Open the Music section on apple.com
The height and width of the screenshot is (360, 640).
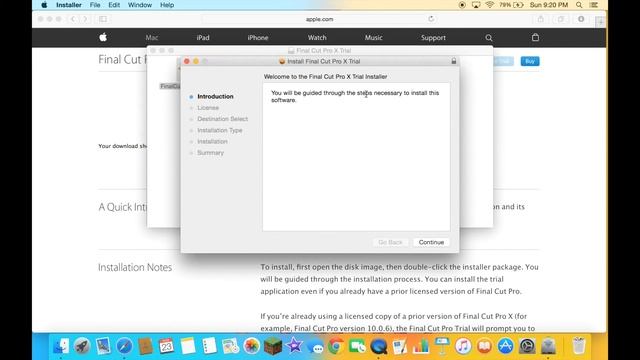373,38
